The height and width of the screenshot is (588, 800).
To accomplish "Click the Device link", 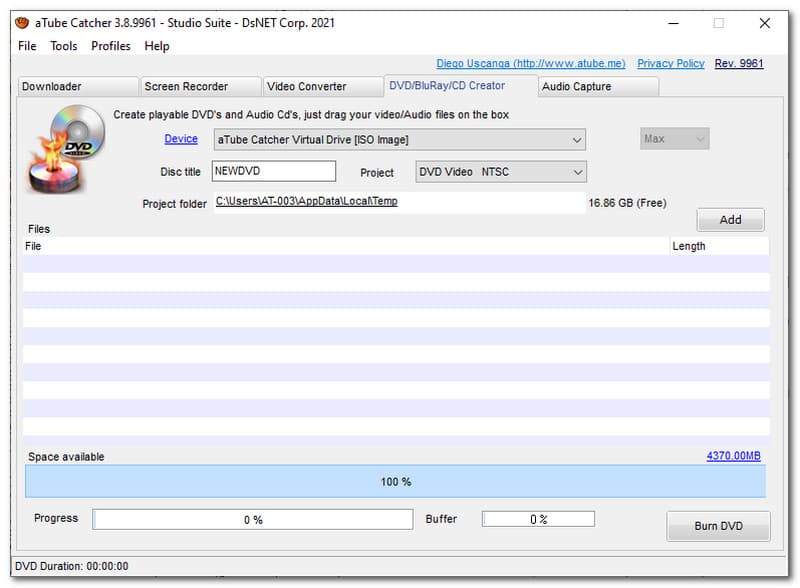I will click(181, 139).
